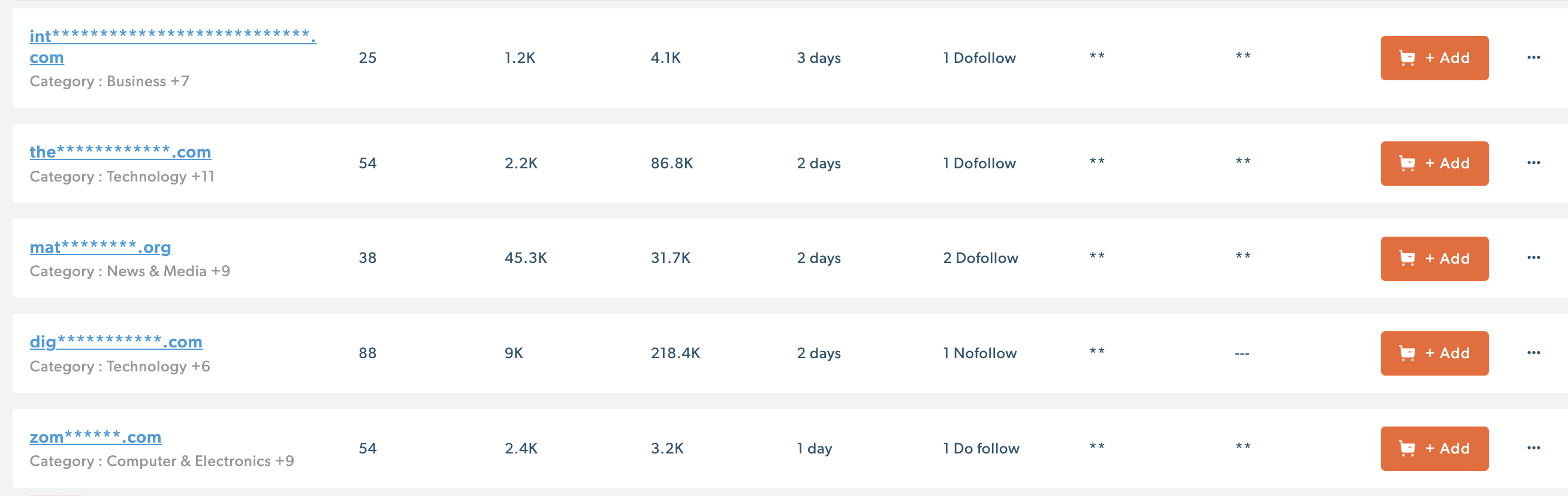
Task: Expand Business +7 category list
Action: pyautogui.click(x=180, y=81)
